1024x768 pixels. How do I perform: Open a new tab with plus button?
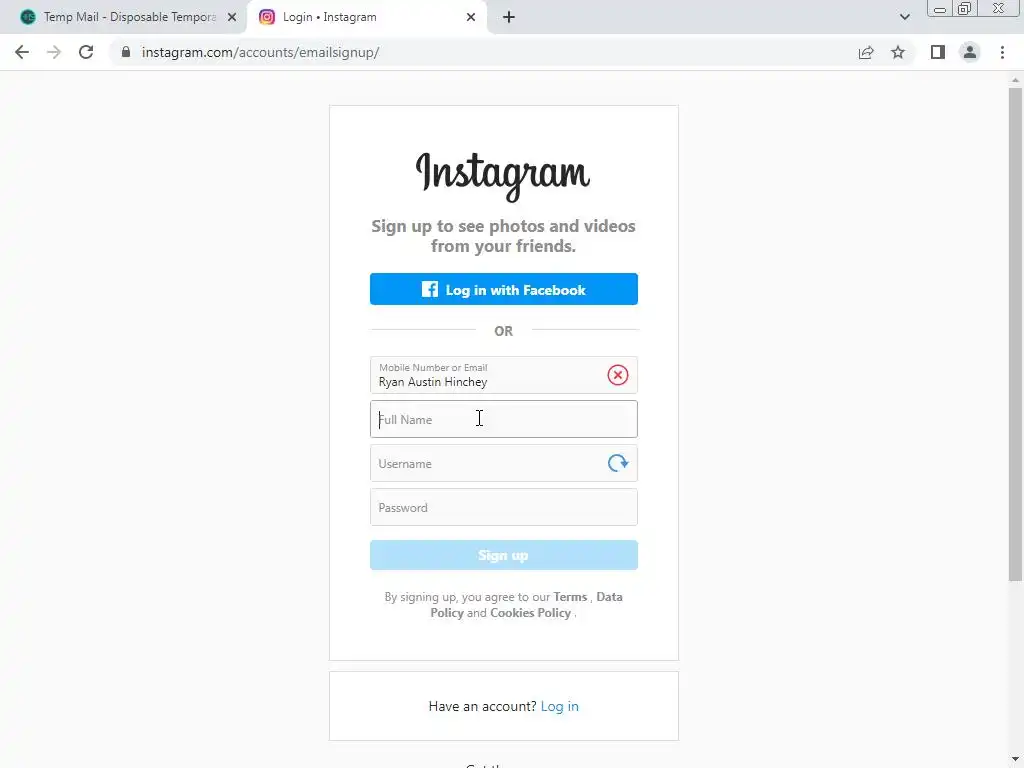pyautogui.click(x=509, y=17)
